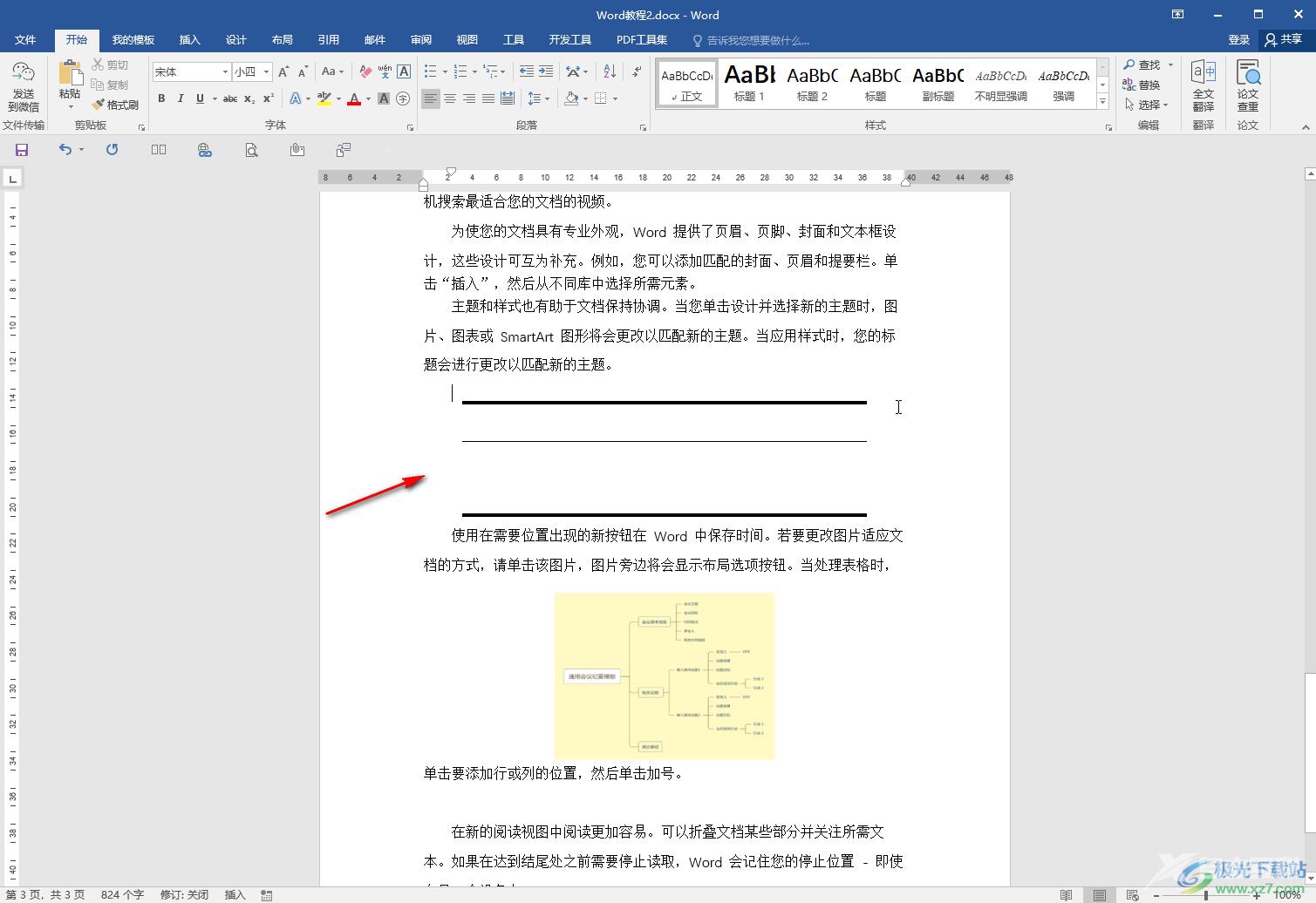Switch to the 设计 tab
1316x903 pixels.
click(x=235, y=39)
